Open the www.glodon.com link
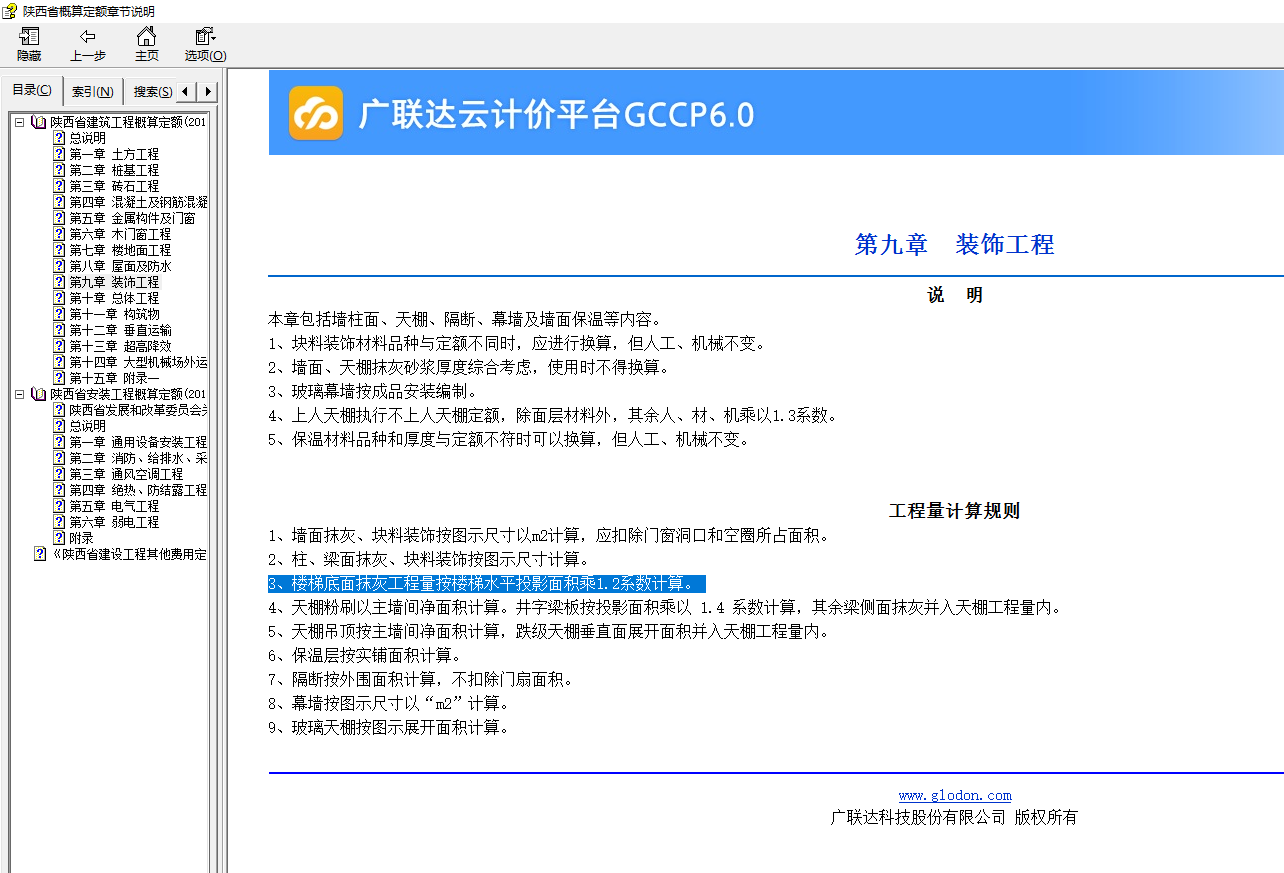 [x=955, y=796]
